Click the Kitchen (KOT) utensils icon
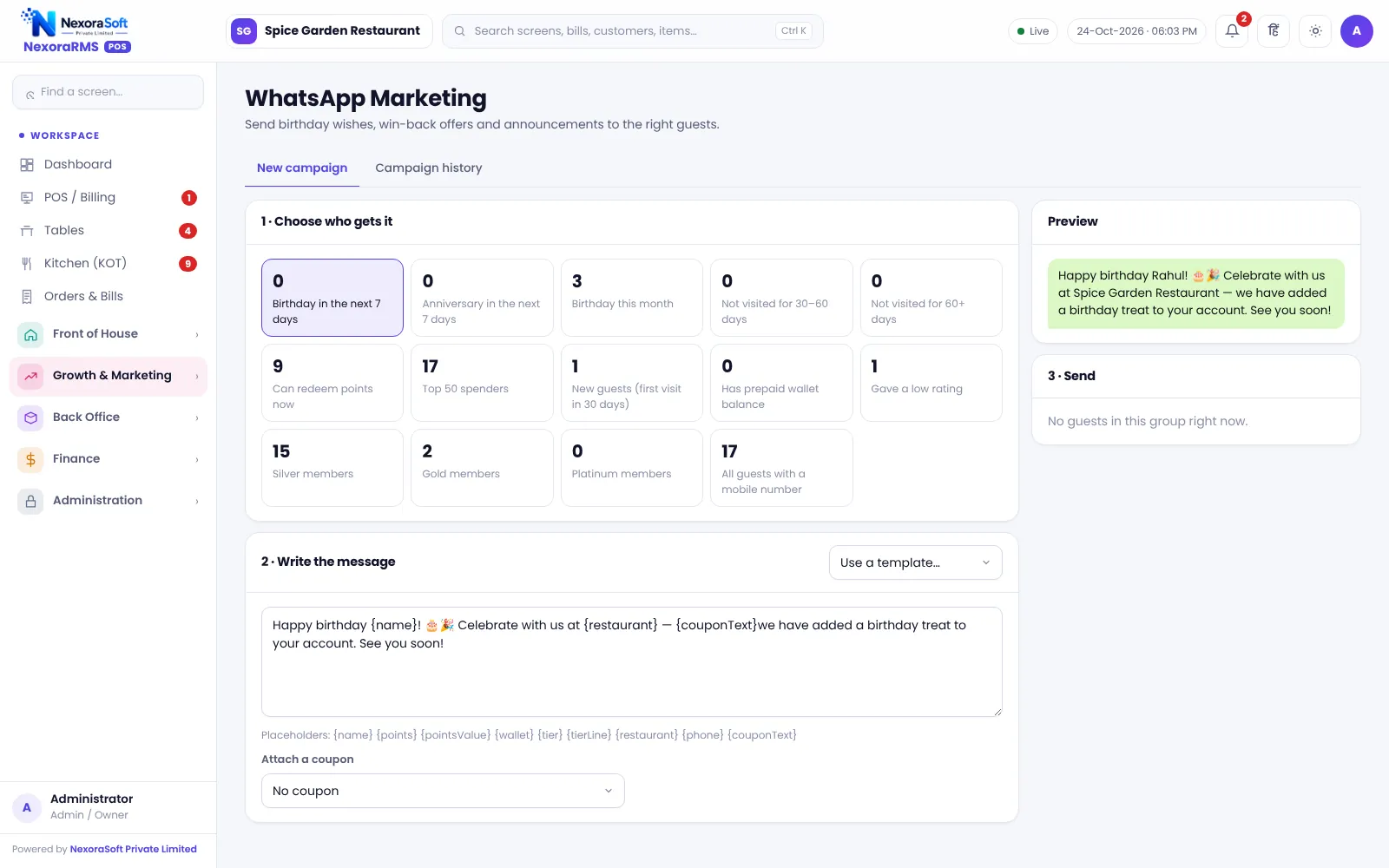 click(27, 264)
